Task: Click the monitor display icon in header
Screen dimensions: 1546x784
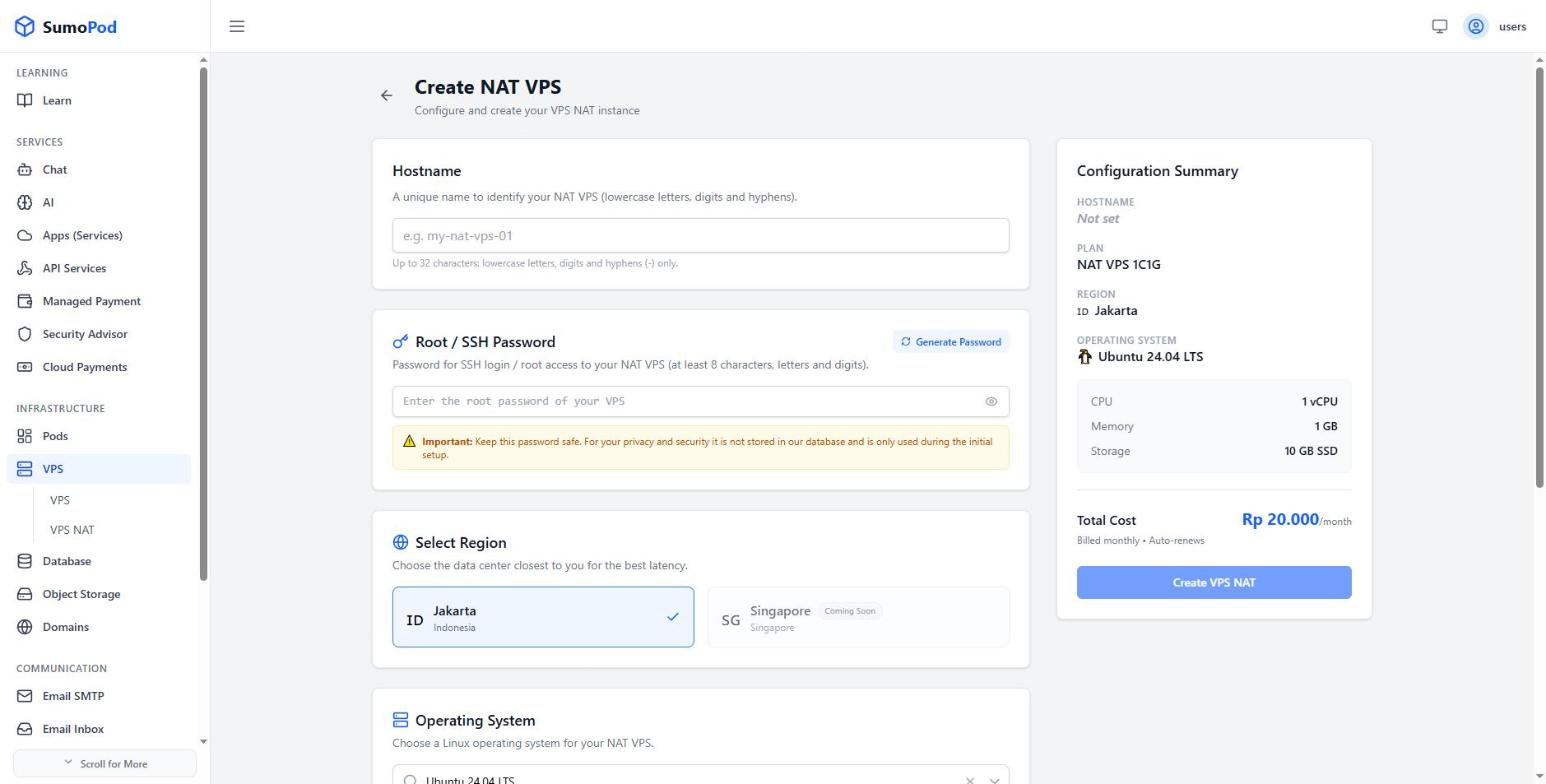Action: click(1439, 26)
